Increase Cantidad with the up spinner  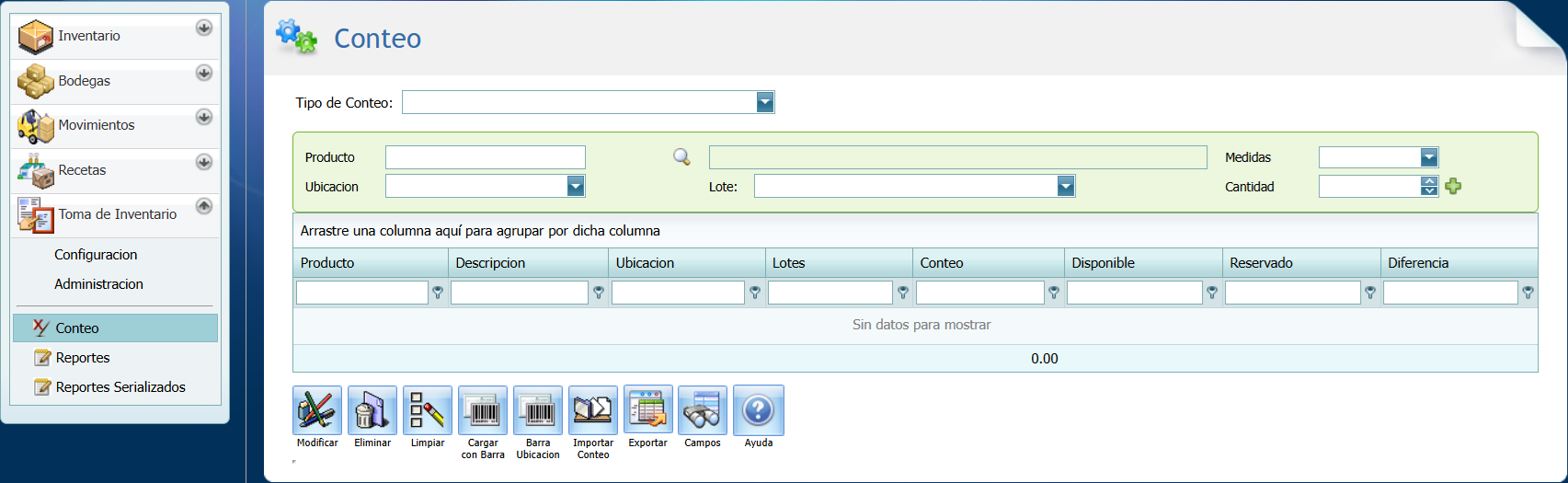tap(1429, 181)
